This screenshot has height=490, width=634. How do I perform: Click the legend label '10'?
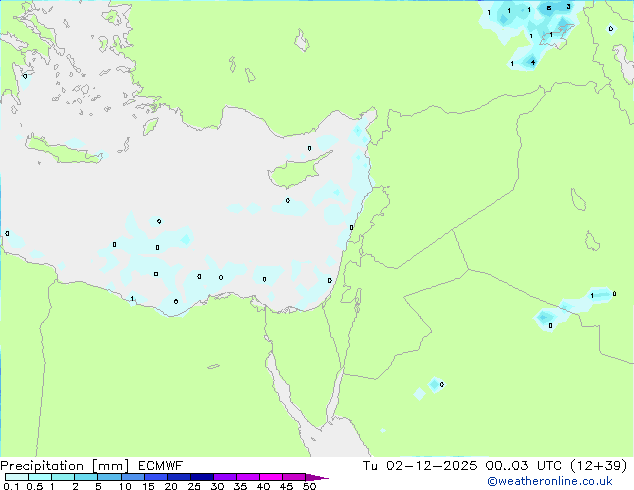pos(125,486)
